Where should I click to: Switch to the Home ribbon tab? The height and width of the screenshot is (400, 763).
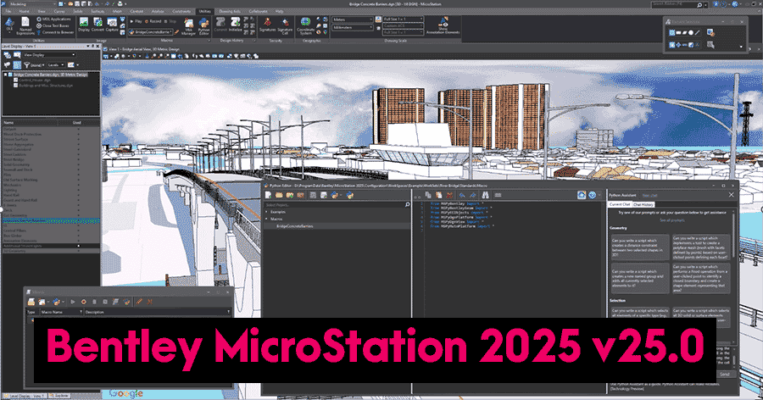24,11
